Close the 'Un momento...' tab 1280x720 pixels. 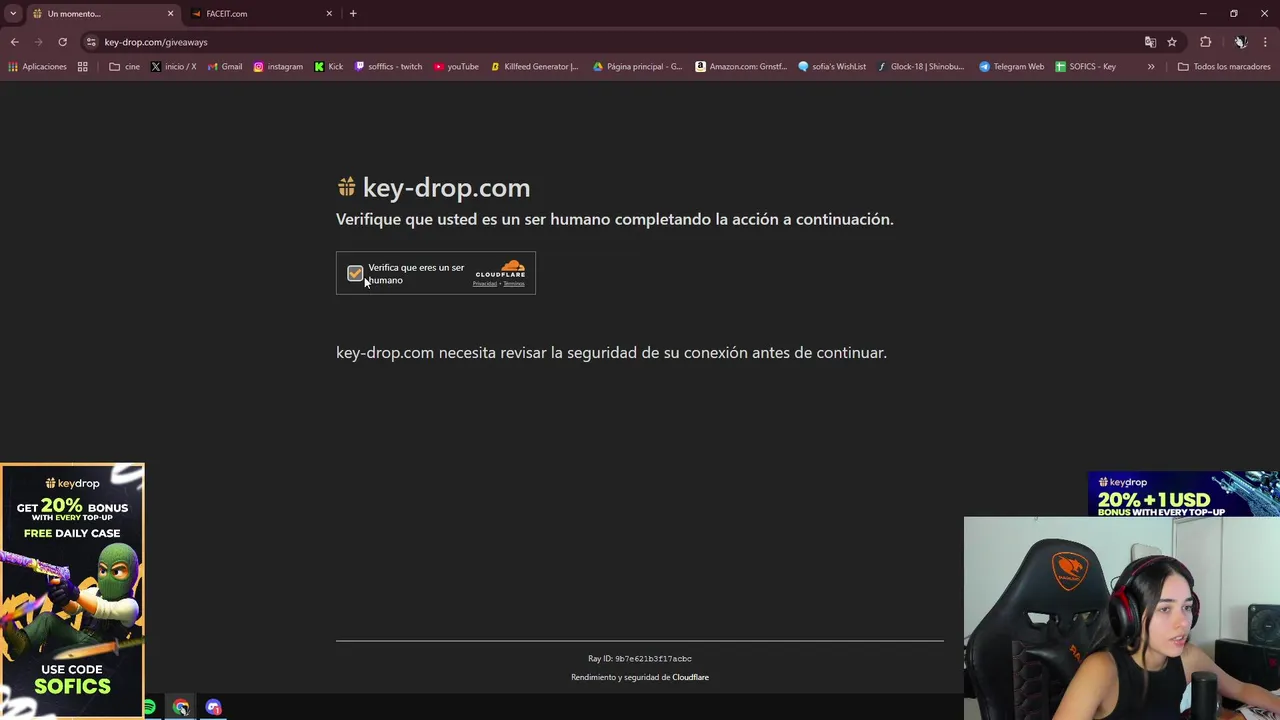click(170, 14)
